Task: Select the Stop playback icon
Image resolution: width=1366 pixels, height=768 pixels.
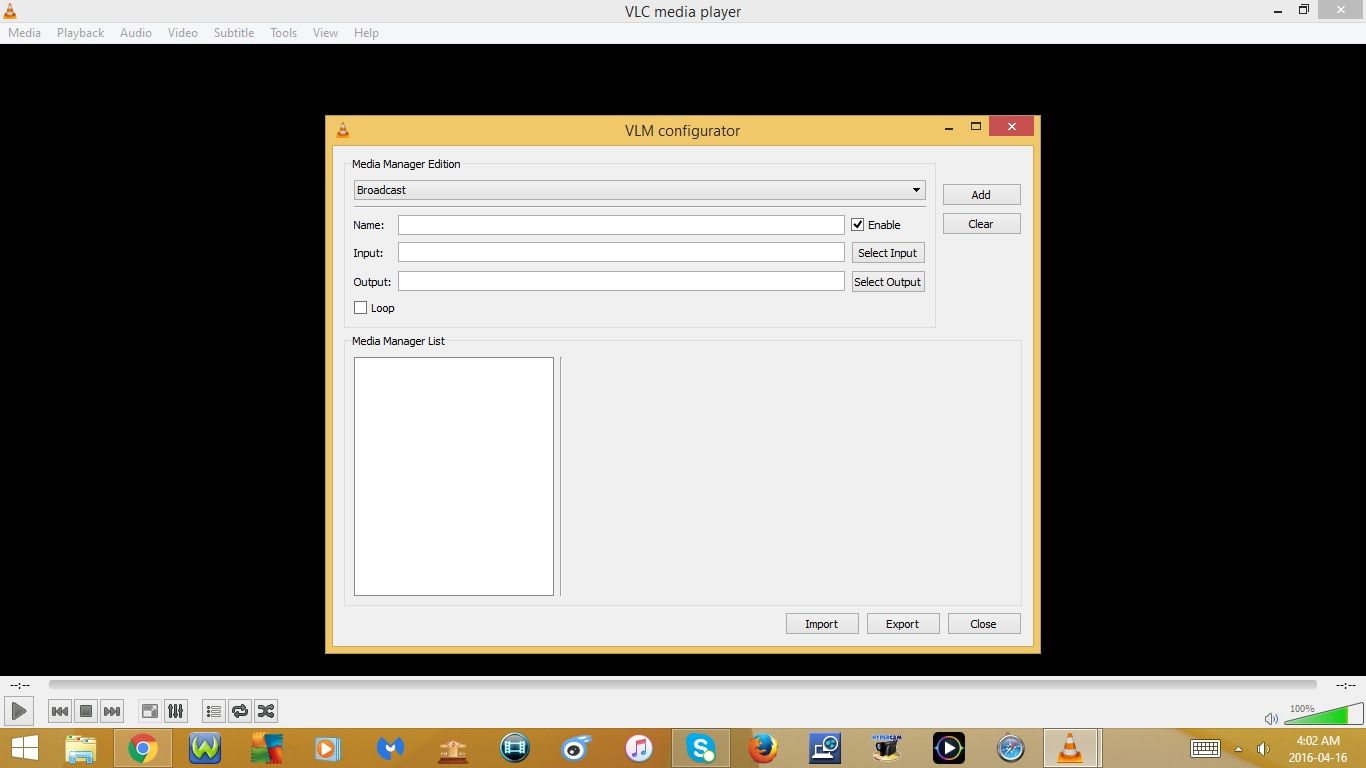Action: [x=86, y=710]
